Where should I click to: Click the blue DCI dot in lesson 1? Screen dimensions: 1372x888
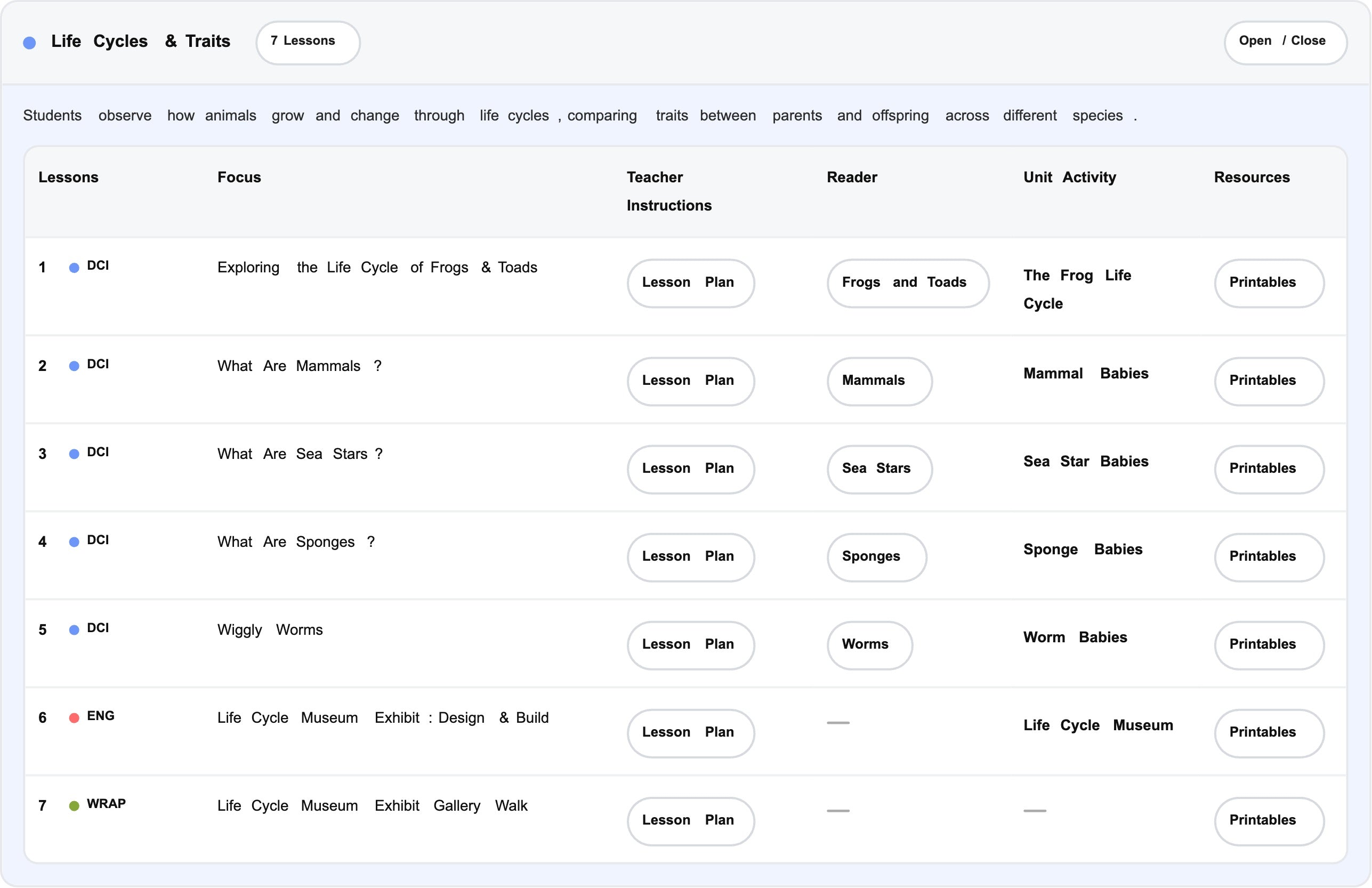(74, 268)
